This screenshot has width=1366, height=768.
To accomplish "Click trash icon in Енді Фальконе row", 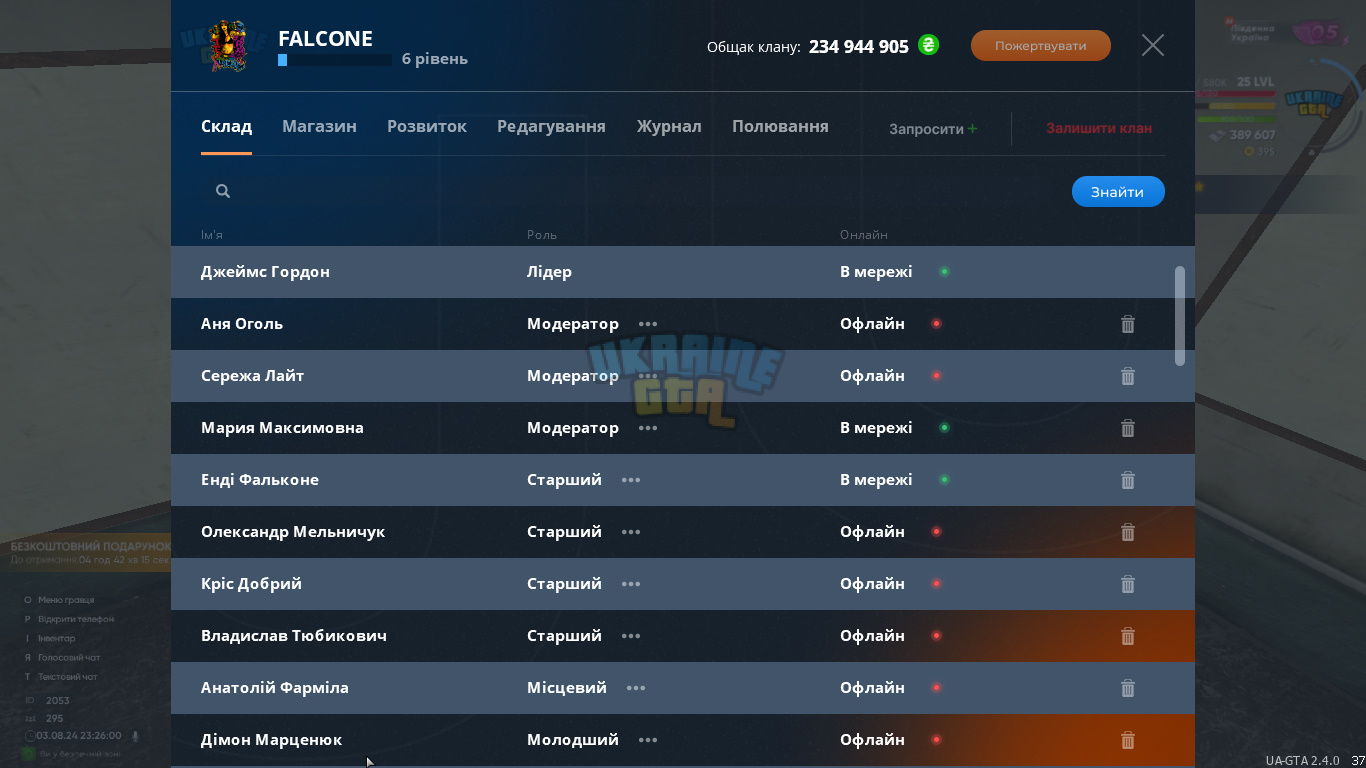I will (x=1128, y=480).
